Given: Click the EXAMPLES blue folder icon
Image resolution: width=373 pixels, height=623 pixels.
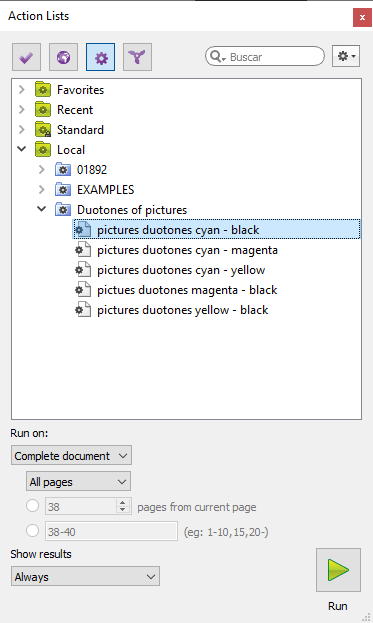Looking at the screenshot, I should [x=63, y=190].
